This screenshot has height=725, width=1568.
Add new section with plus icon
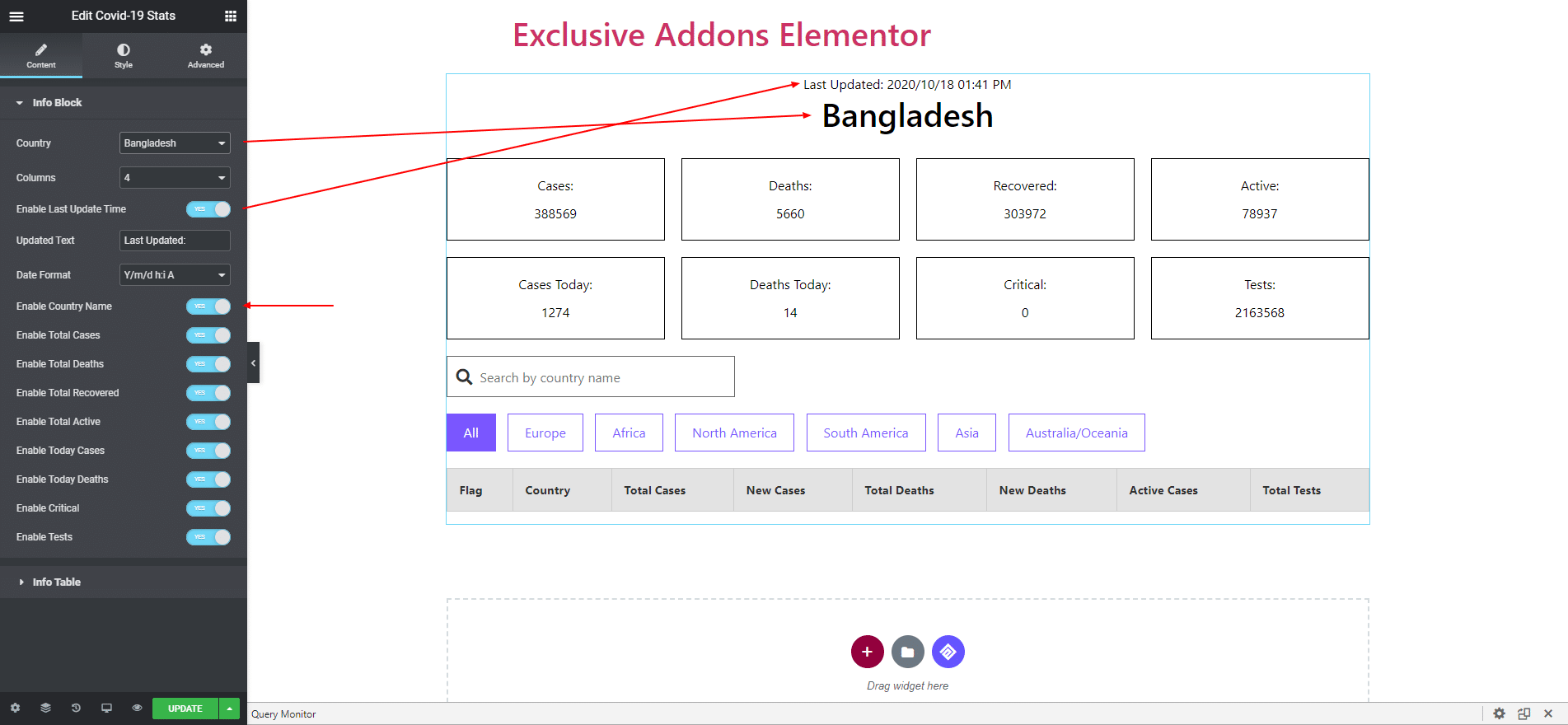coord(867,652)
